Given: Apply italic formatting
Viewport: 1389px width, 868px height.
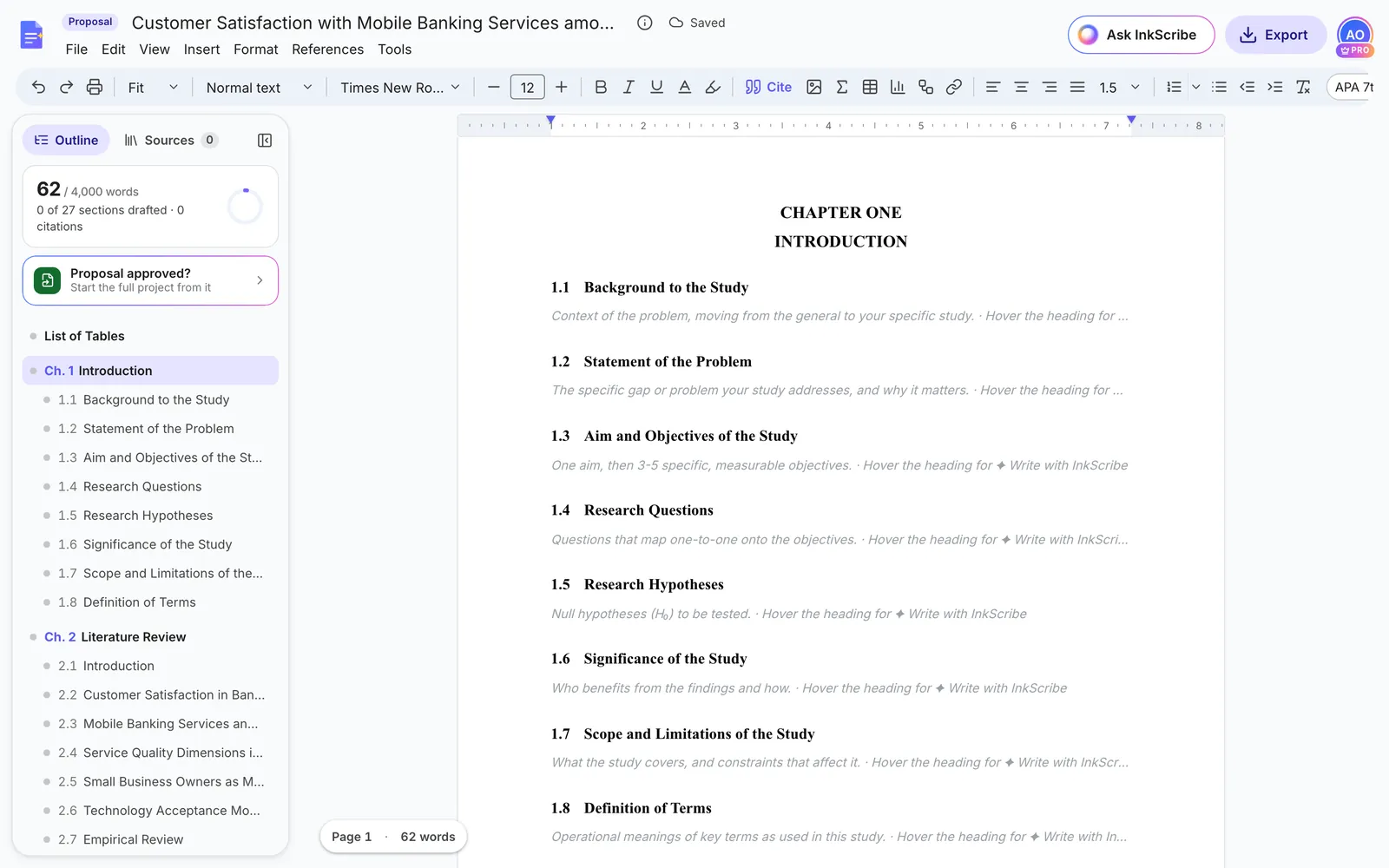Looking at the screenshot, I should click(x=629, y=87).
